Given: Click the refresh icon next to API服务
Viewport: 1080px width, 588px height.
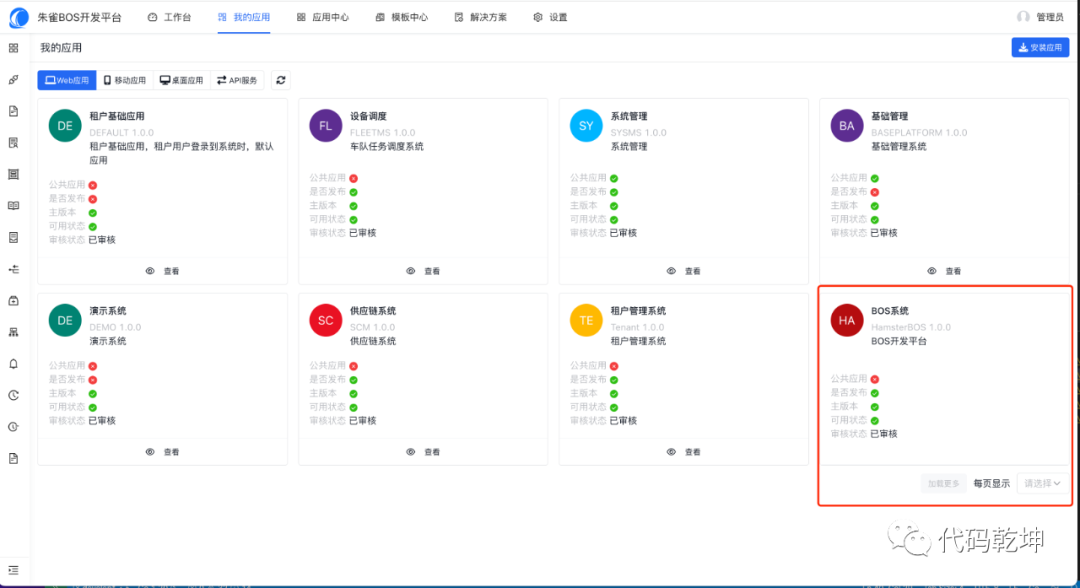Looking at the screenshot, I should (x=281, y=81).
